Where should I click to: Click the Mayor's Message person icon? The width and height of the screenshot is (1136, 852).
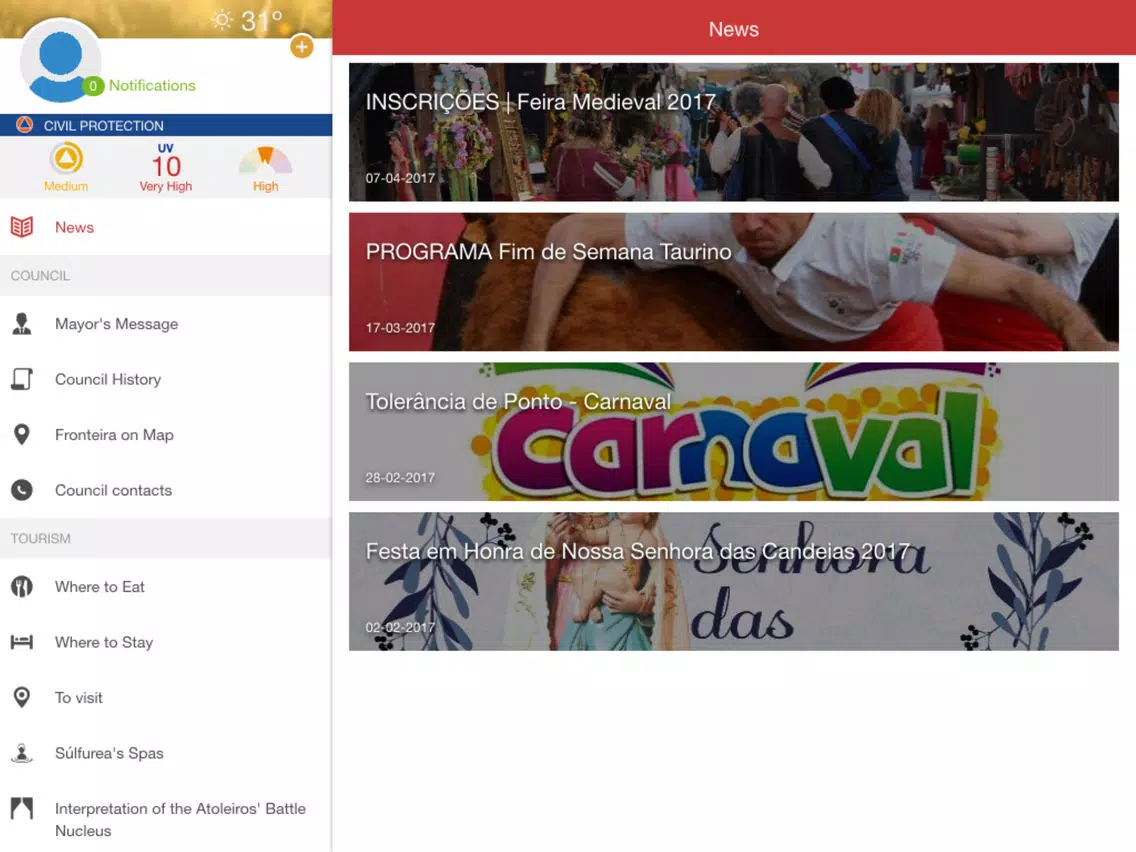[x=22, y=324]
